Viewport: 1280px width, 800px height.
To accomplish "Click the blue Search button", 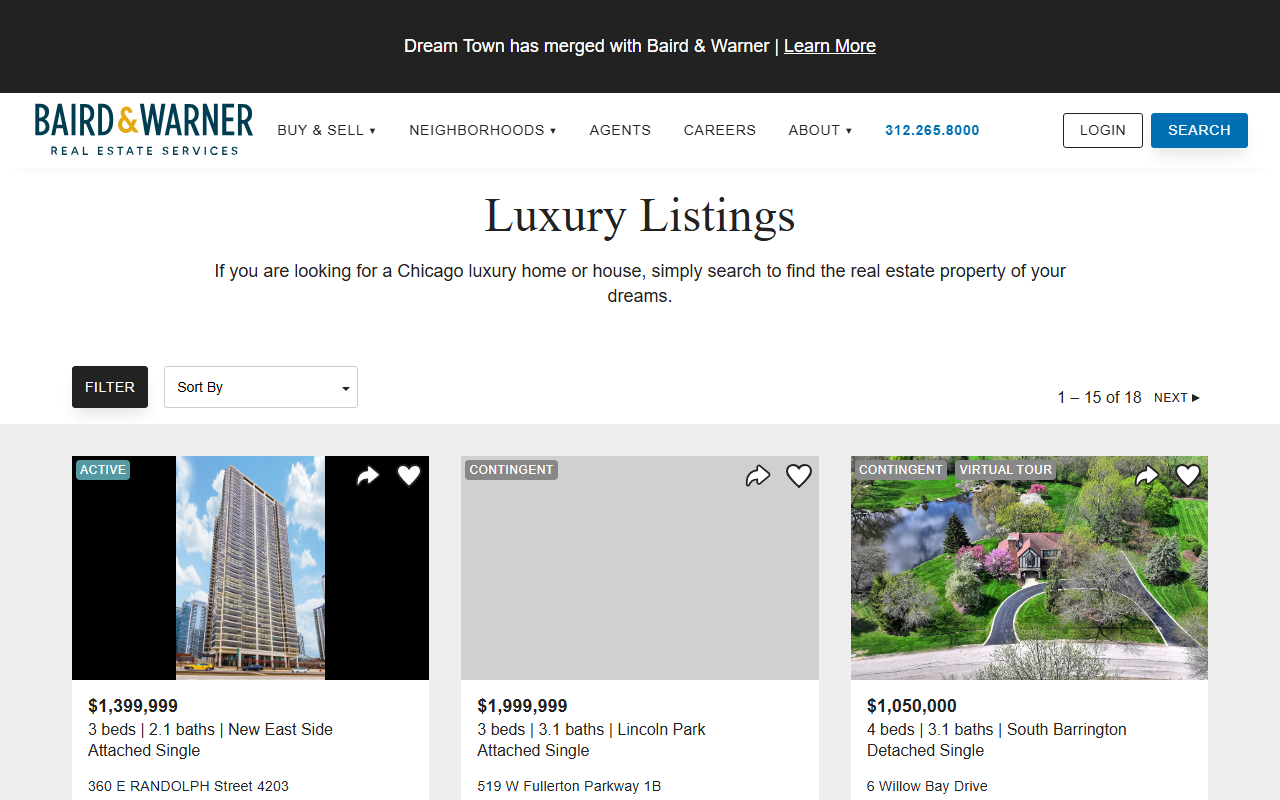I will [1199, 130].
